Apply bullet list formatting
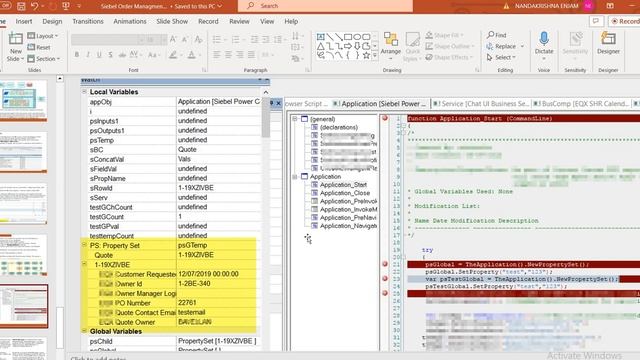This screenshot has width=640, height=360. 217,40
